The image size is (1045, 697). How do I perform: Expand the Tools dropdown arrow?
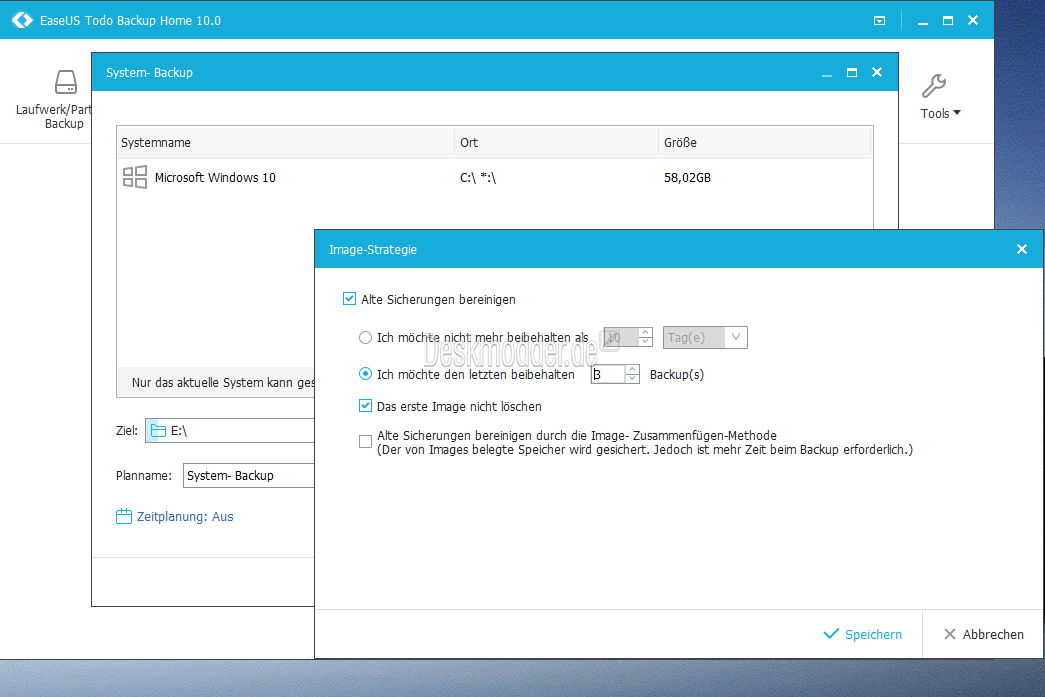pyautogui.click(x=957, y=113)
